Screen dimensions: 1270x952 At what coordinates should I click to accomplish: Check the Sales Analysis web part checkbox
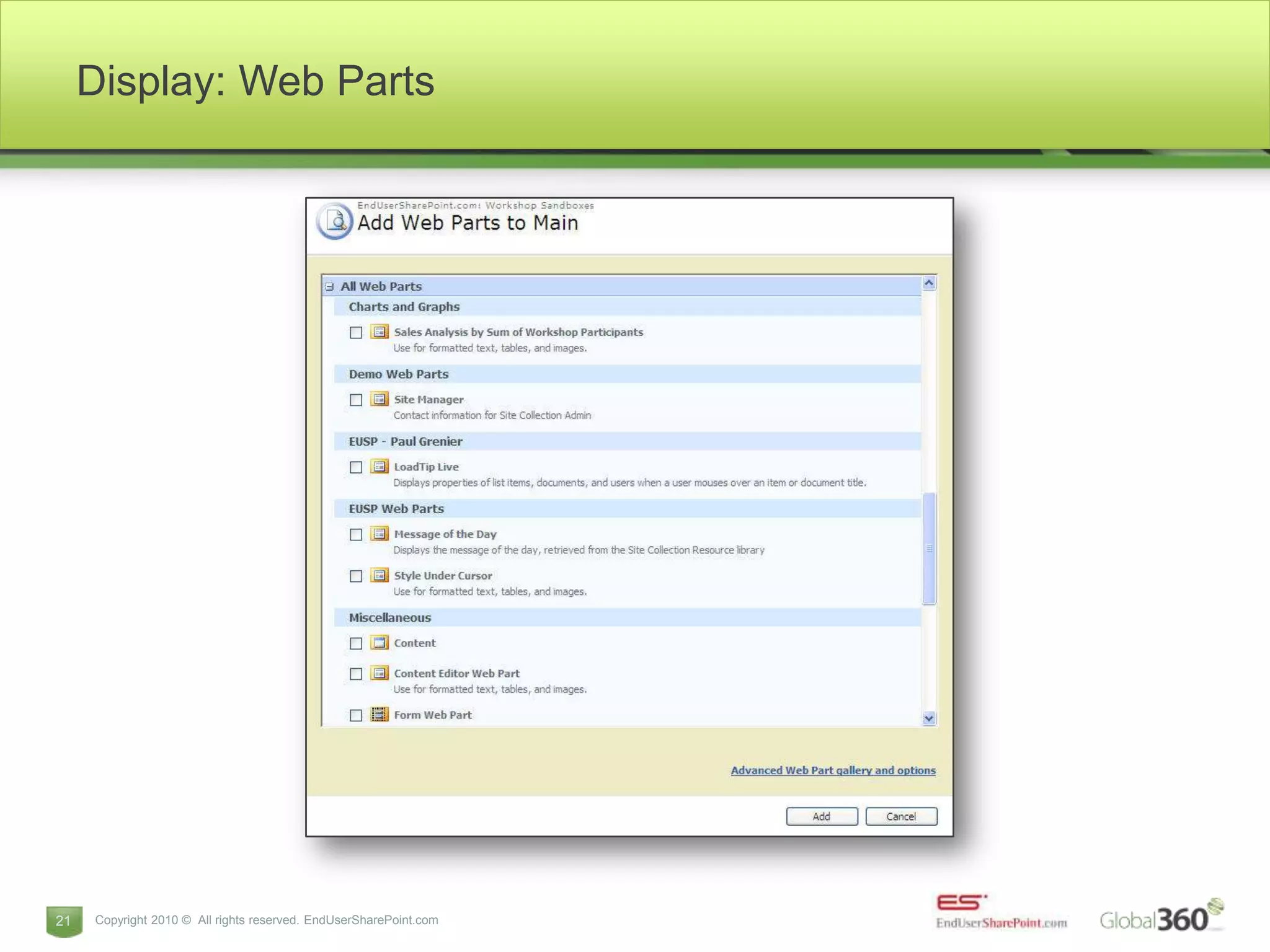[x=356, y=333]
